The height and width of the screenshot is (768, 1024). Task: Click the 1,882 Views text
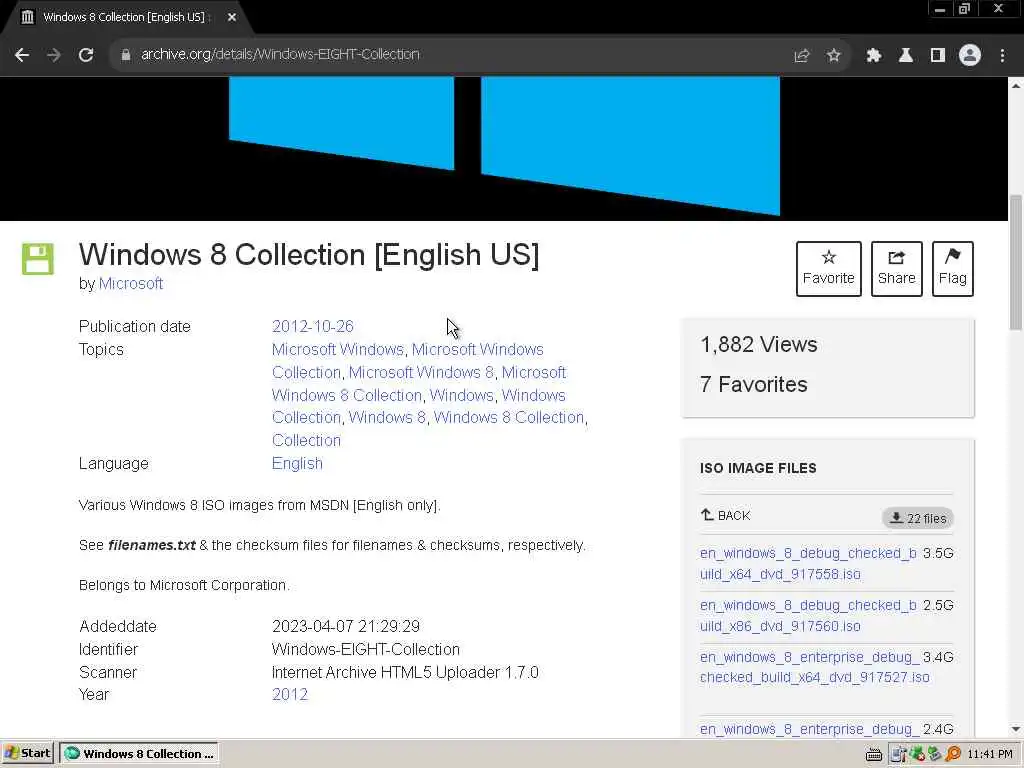(758, 344)
